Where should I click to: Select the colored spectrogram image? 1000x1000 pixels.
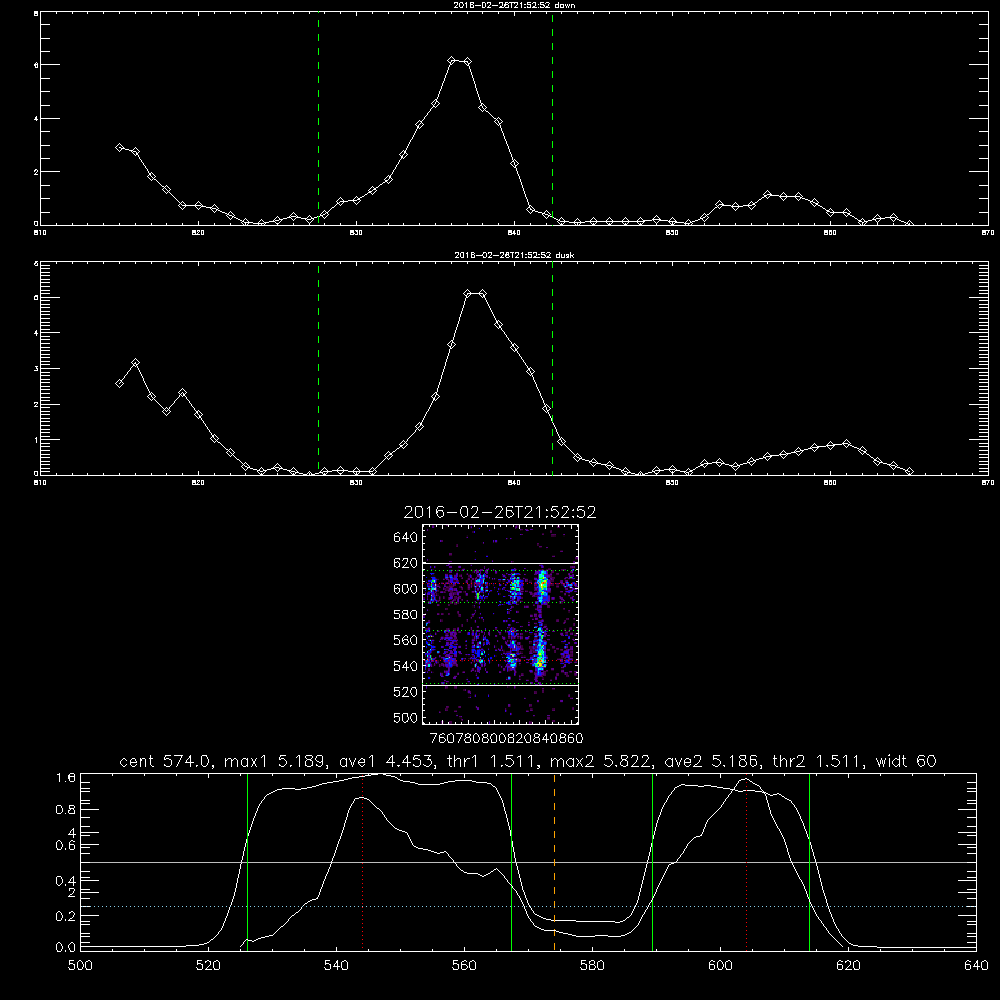point(501,624)
